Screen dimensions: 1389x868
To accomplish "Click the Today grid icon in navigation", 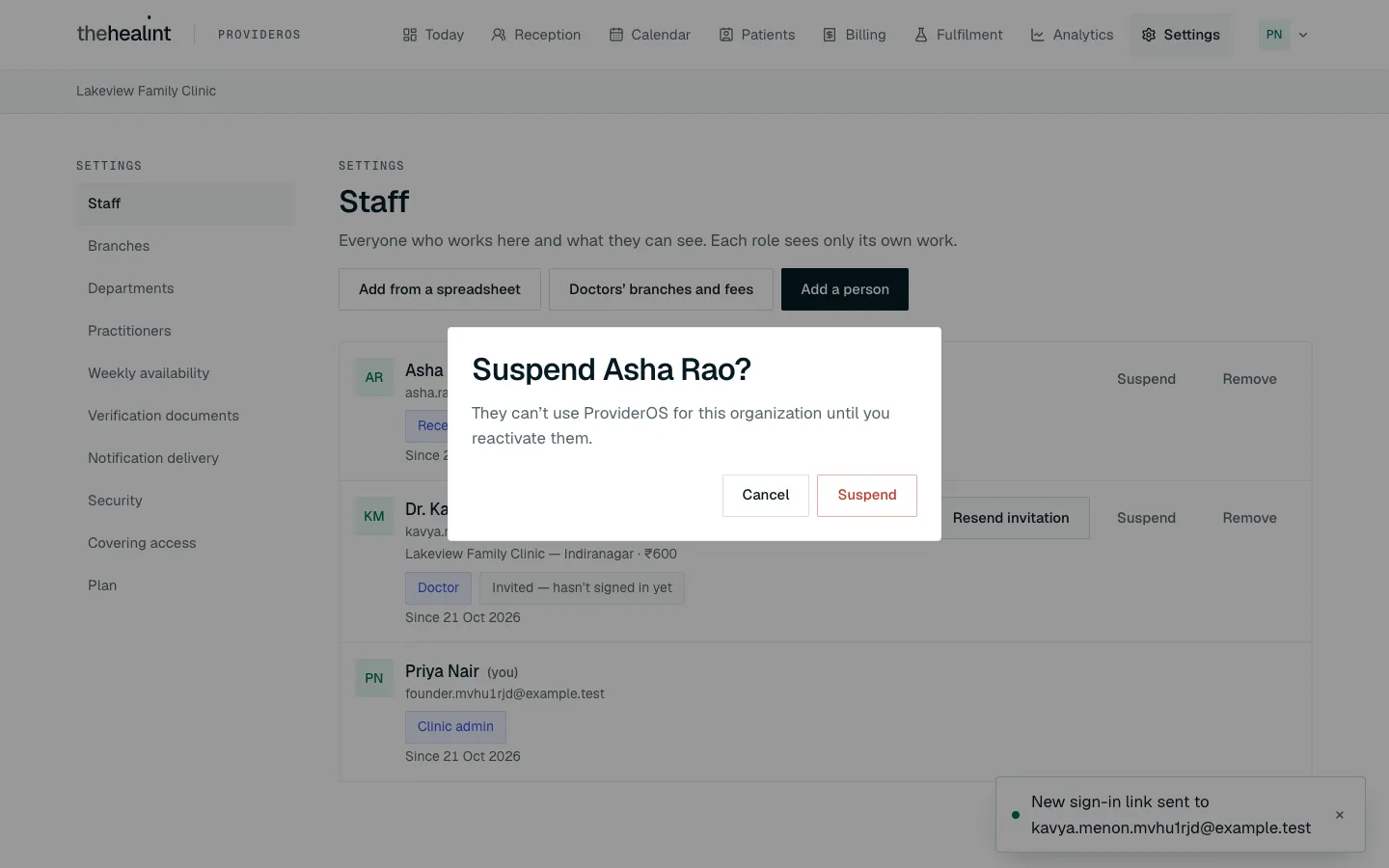I will (x=410, y=35).
